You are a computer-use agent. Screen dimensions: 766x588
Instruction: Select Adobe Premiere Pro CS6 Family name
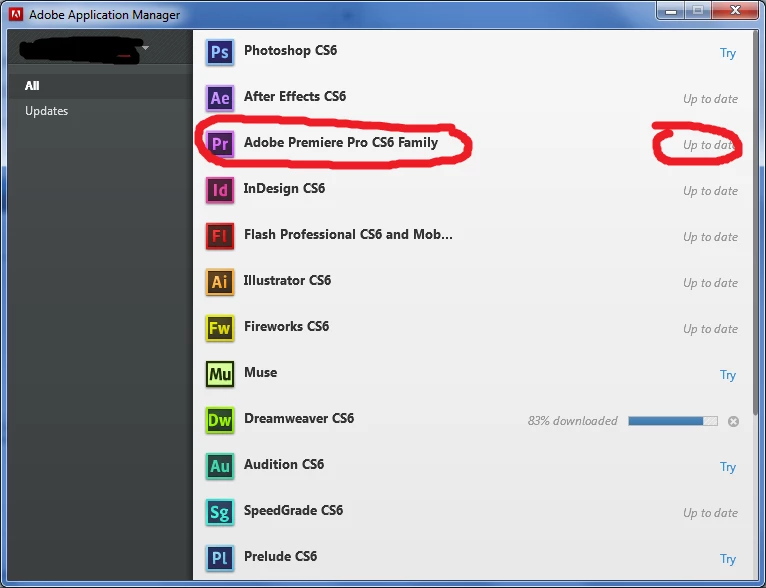pyautogui.click(x=340, y=142)
